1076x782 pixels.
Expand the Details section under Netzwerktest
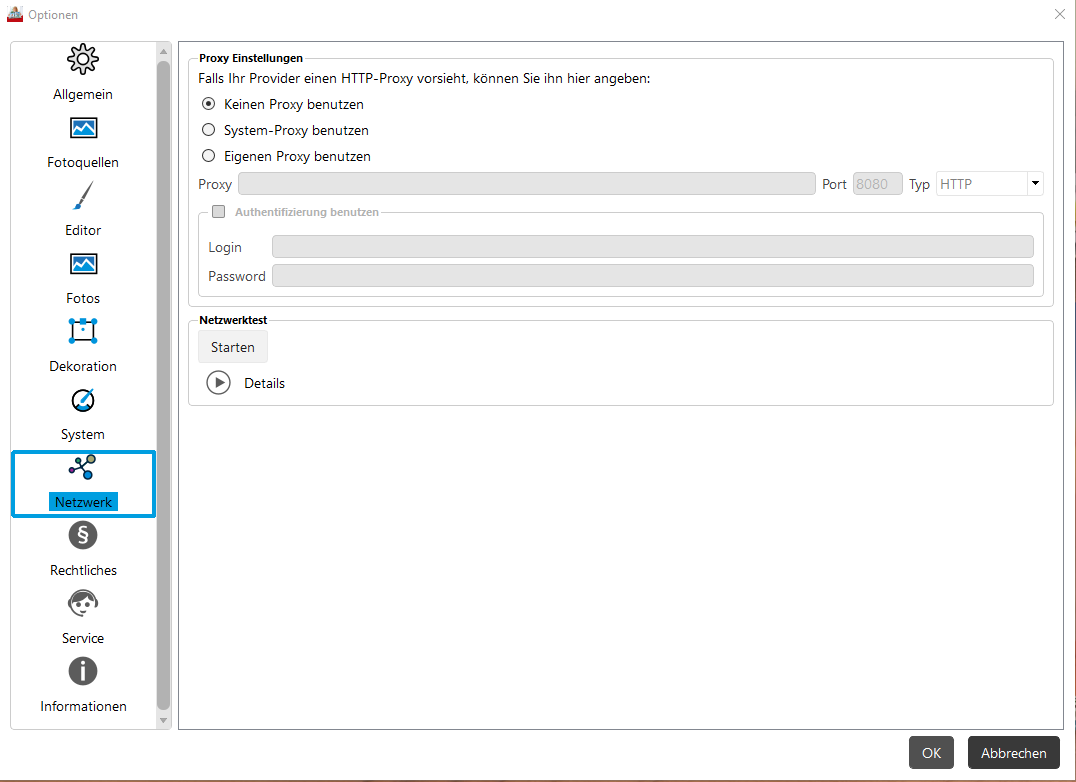point(218,383)
